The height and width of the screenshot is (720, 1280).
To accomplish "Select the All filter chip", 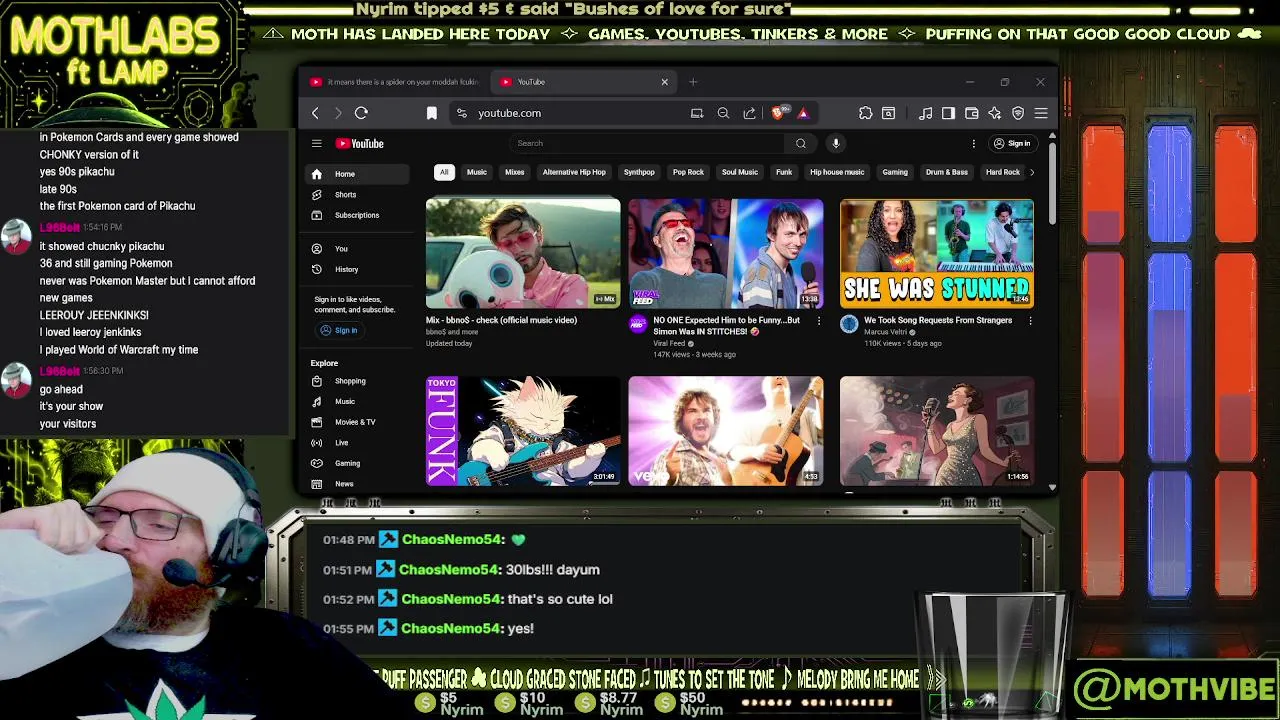I will 444,172.
